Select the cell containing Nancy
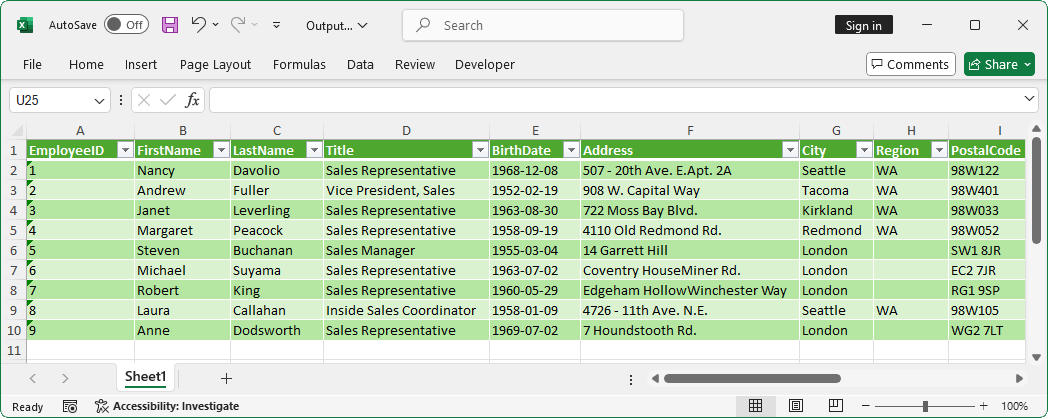The image size is (1048, 418). [182, 171]
